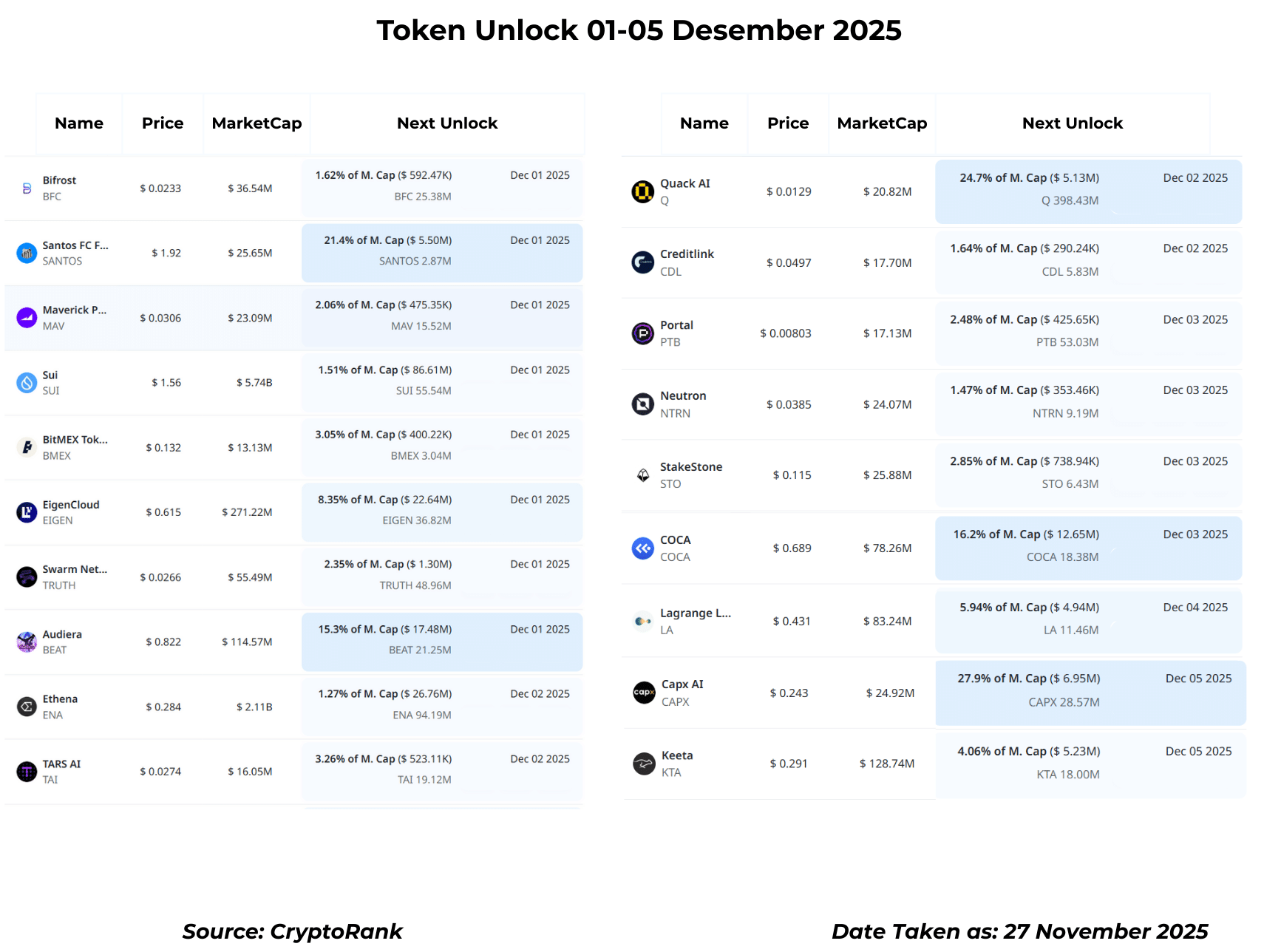
Task: Click the Sui token logo
Action: click(x=27, y=383)
